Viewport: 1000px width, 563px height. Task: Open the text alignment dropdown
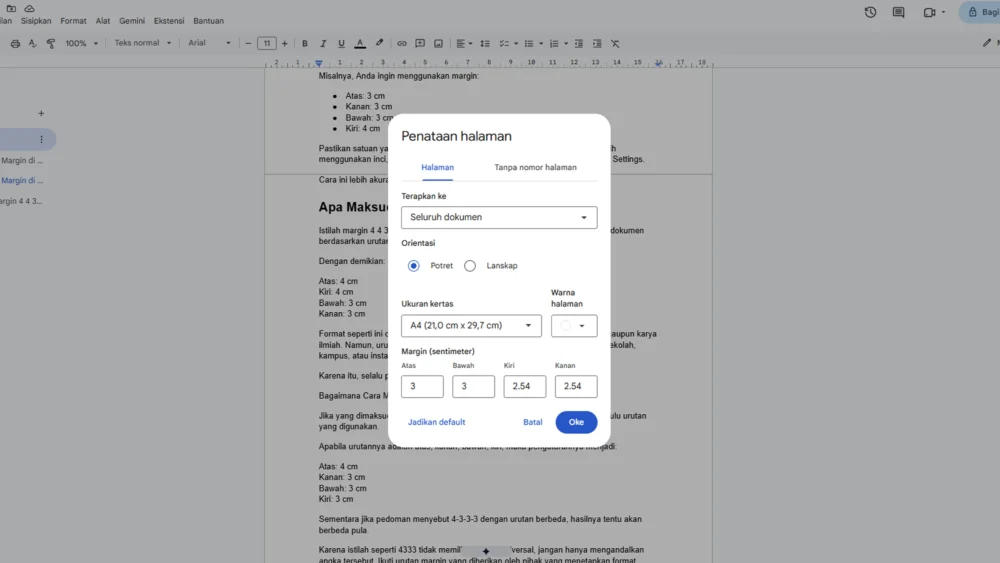(x=464, y=43)
